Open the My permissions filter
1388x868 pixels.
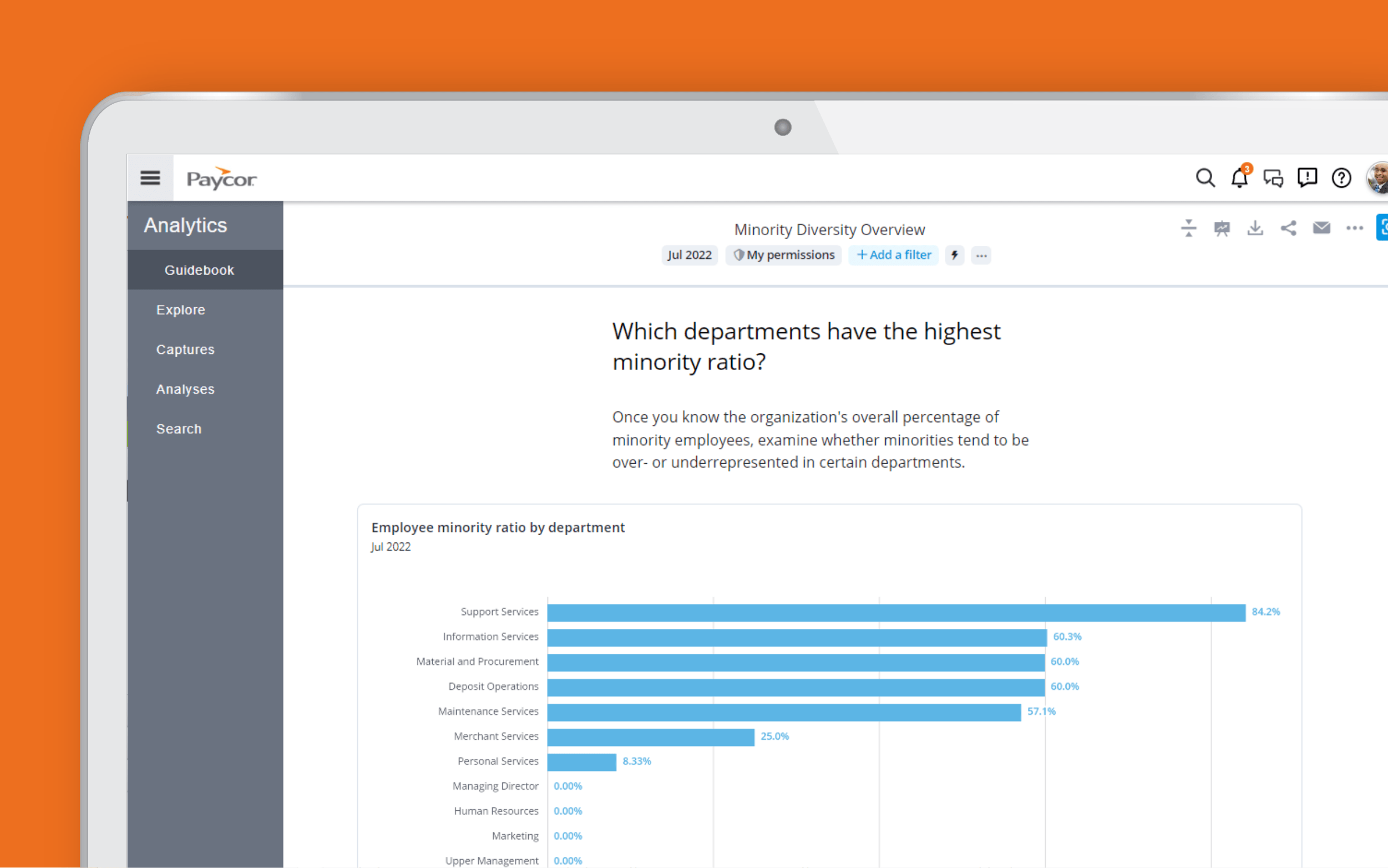[x=783, y=255]
